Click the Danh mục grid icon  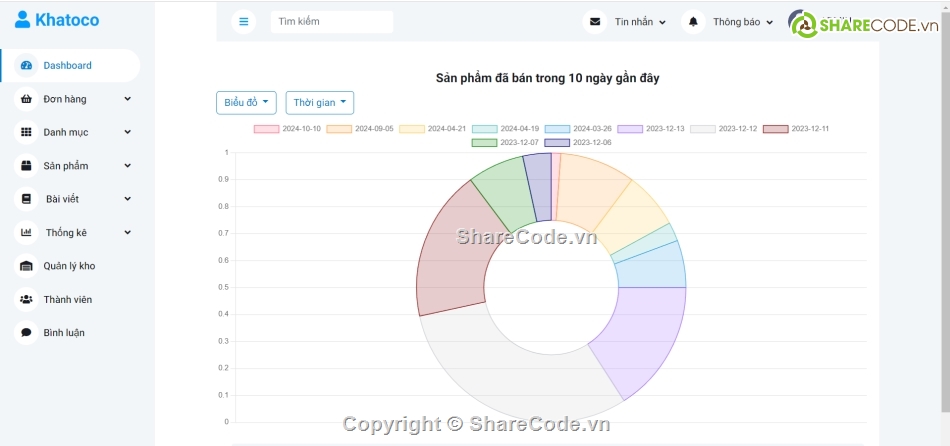[x=26, y=132]
